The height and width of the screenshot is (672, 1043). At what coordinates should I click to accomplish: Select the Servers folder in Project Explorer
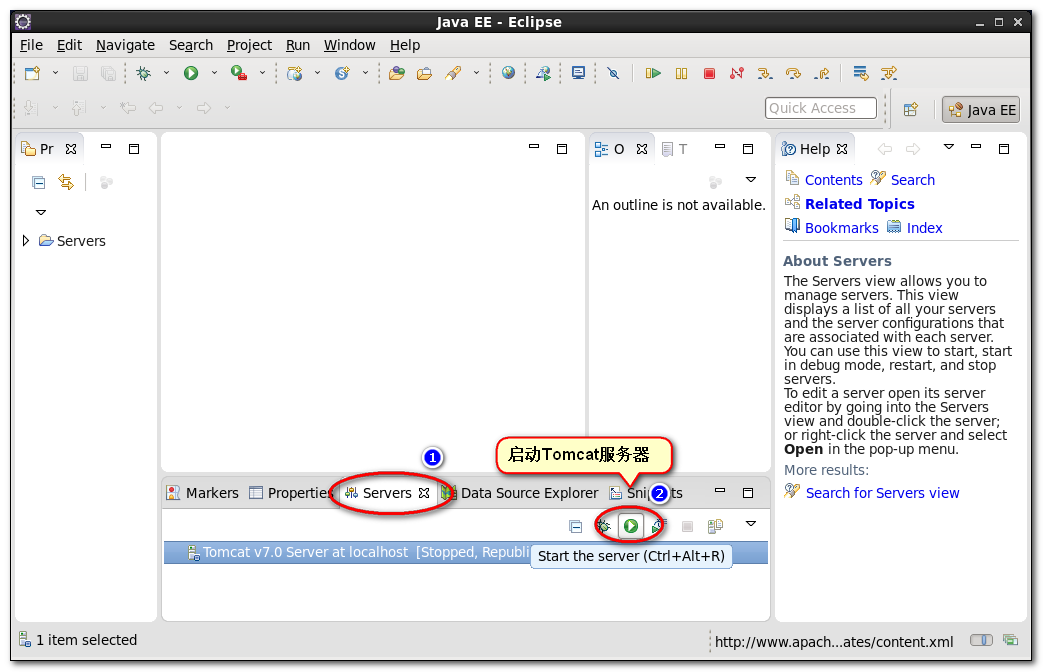click(x=73, y=241)
